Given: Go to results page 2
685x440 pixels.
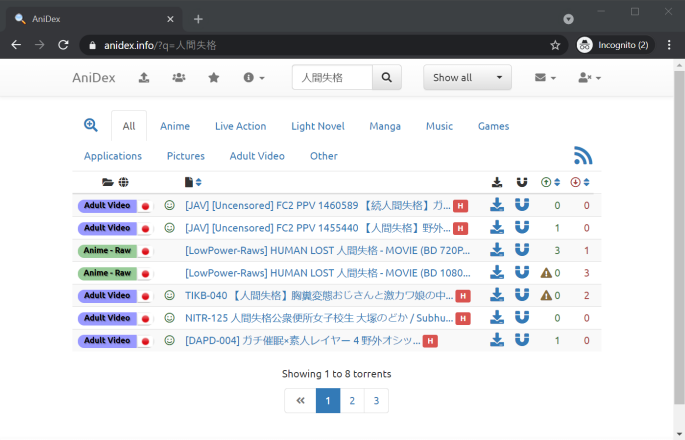Looking at the screenshot, I should tap(352, 401).
